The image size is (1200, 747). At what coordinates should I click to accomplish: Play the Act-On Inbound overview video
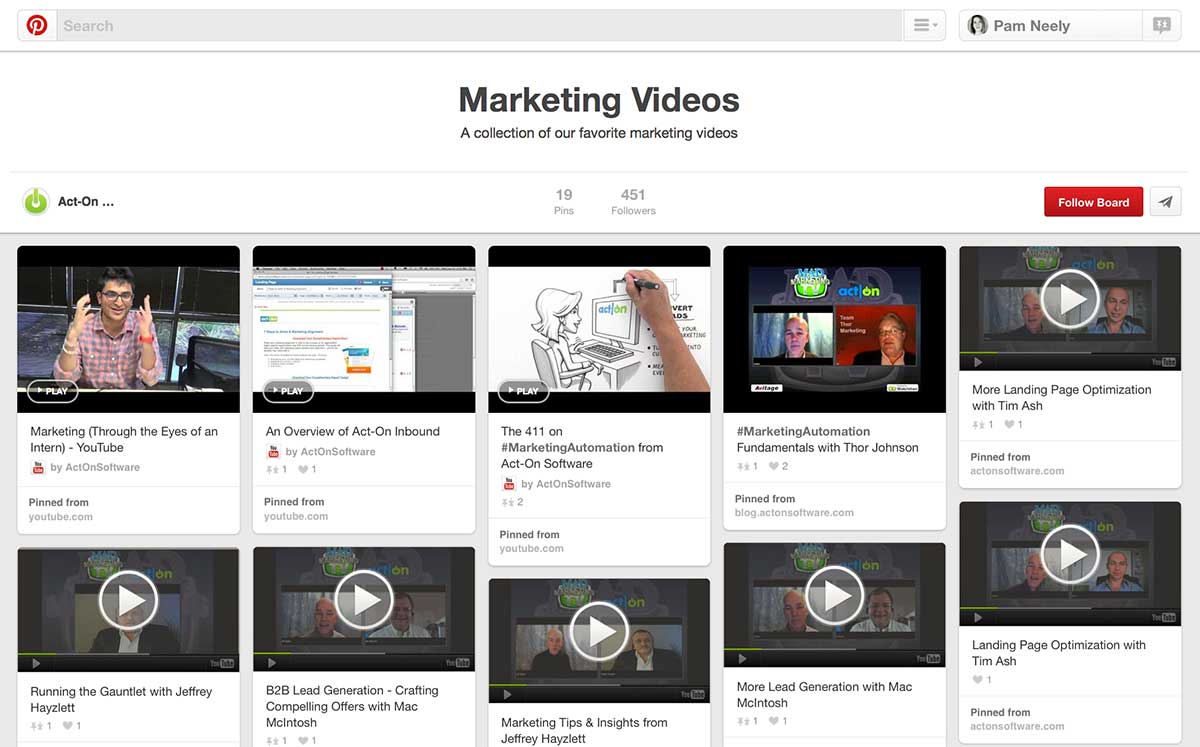coord(288,391)
